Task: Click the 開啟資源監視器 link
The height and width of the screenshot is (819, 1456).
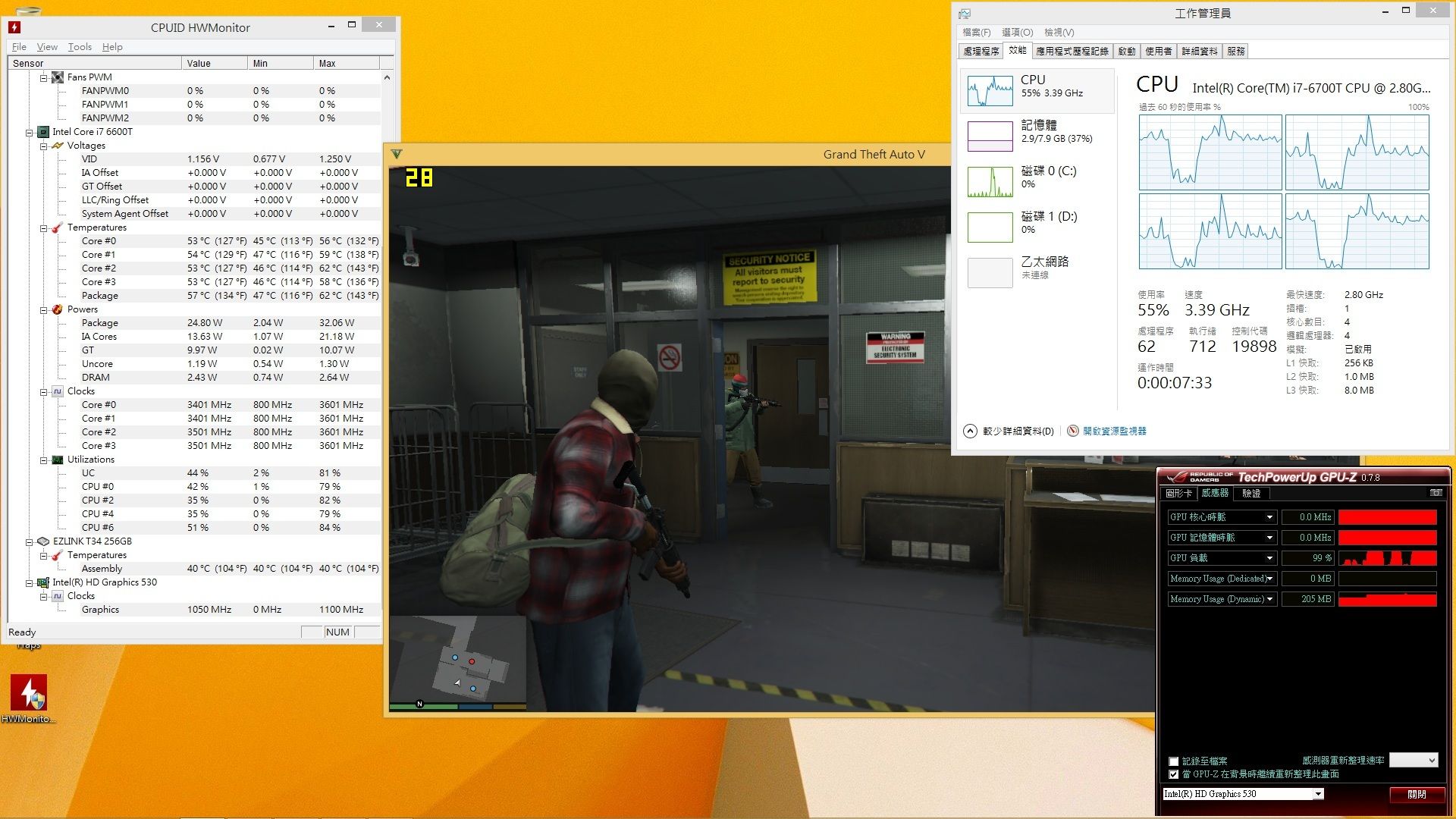Action: [x=1114, y=431]
